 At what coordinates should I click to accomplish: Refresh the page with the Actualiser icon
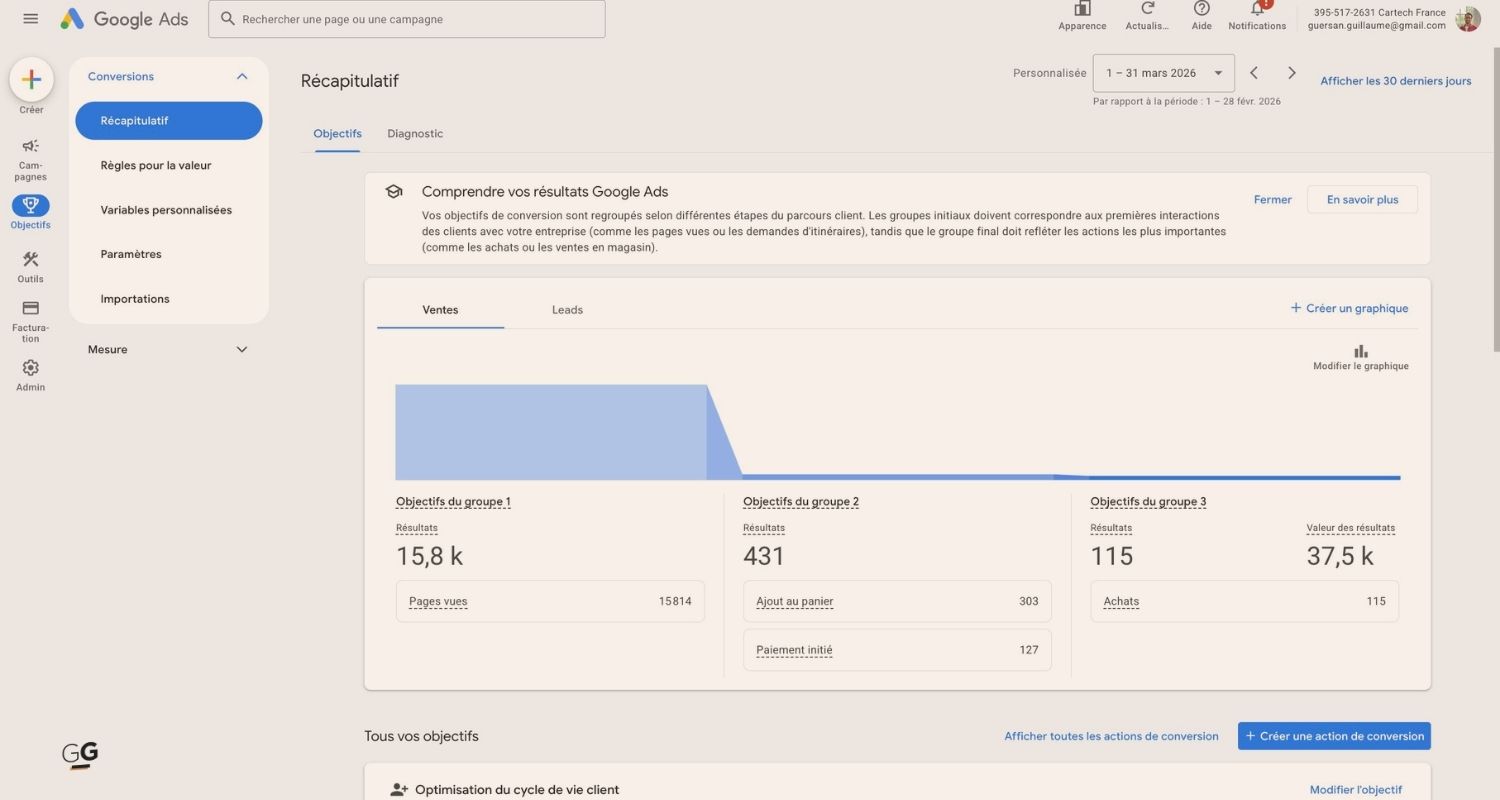click(x=1146, y=12)
